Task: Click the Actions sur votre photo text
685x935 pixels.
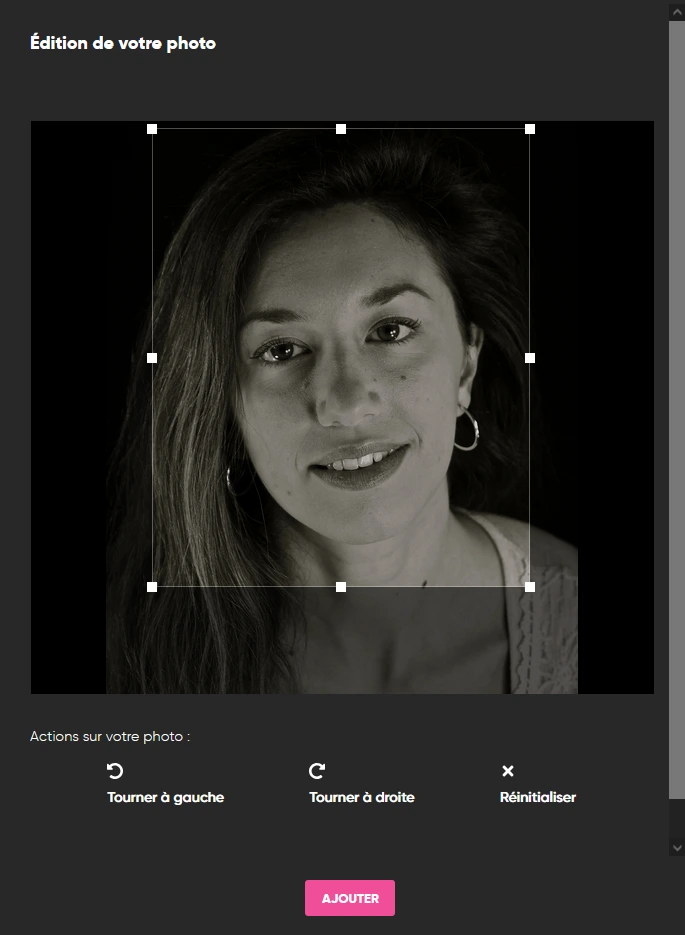Action: click(110, 736)
